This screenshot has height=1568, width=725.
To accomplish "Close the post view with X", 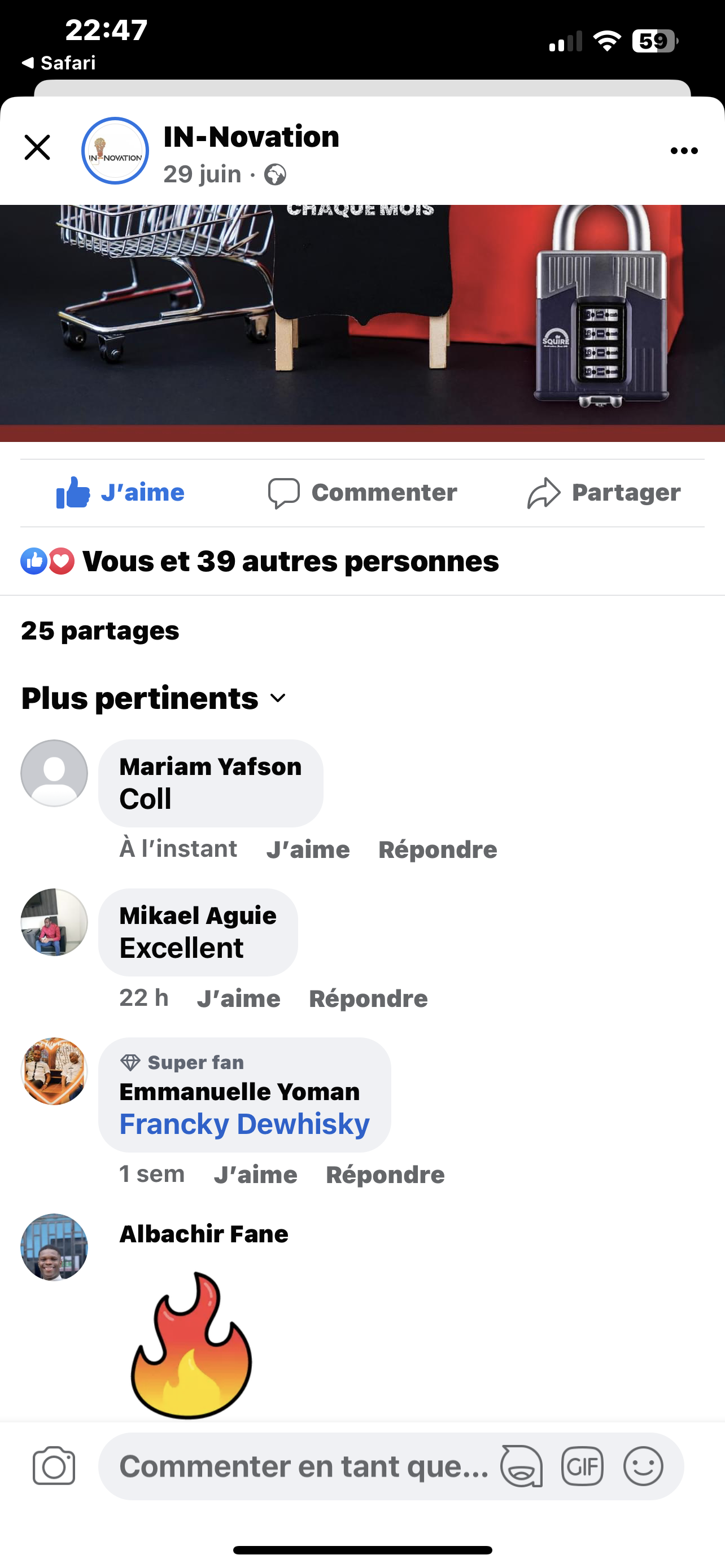I will 37,148.
